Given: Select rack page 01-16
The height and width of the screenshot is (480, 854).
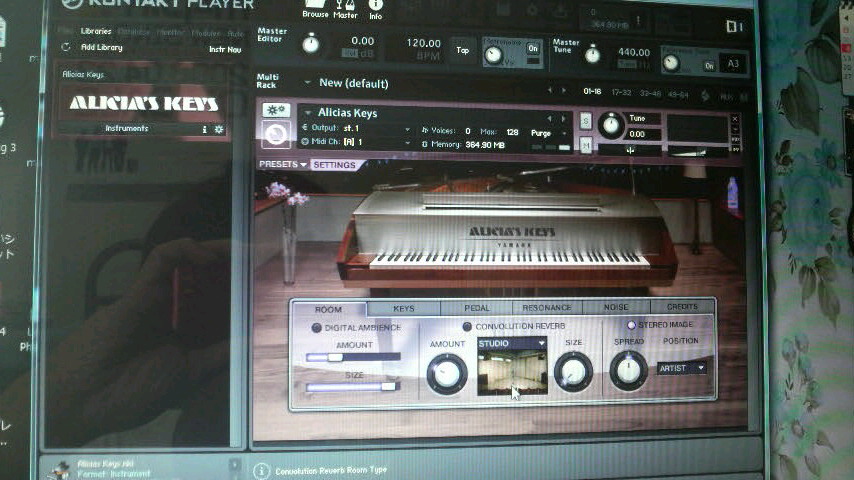Looking at the screenshot, I should [592, 92].
